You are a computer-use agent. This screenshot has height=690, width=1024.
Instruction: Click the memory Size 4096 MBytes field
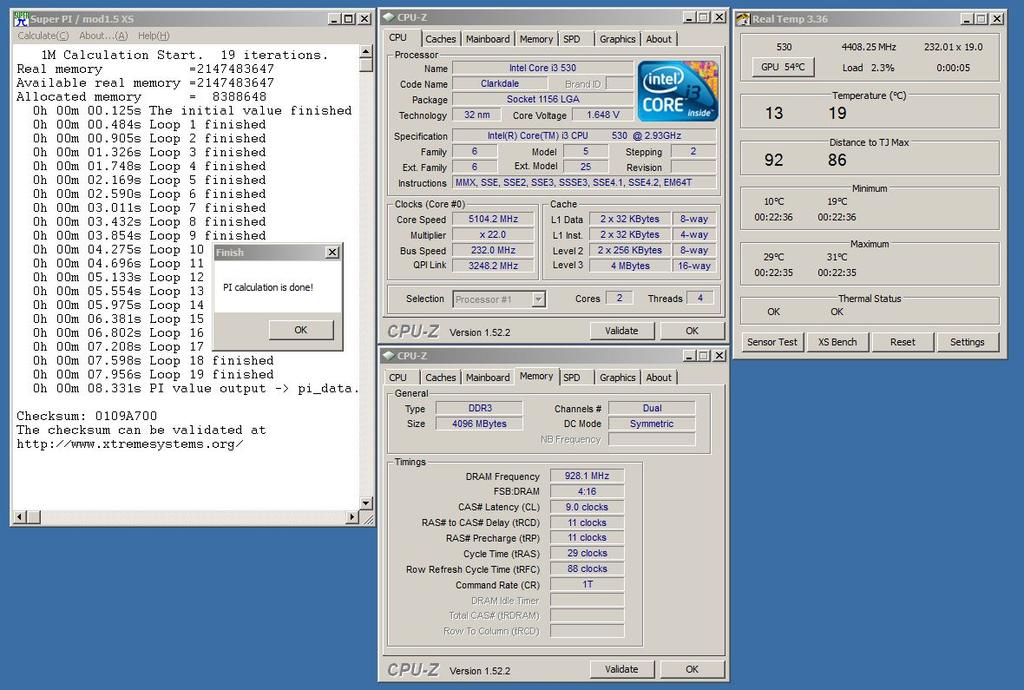click(479, 424)
